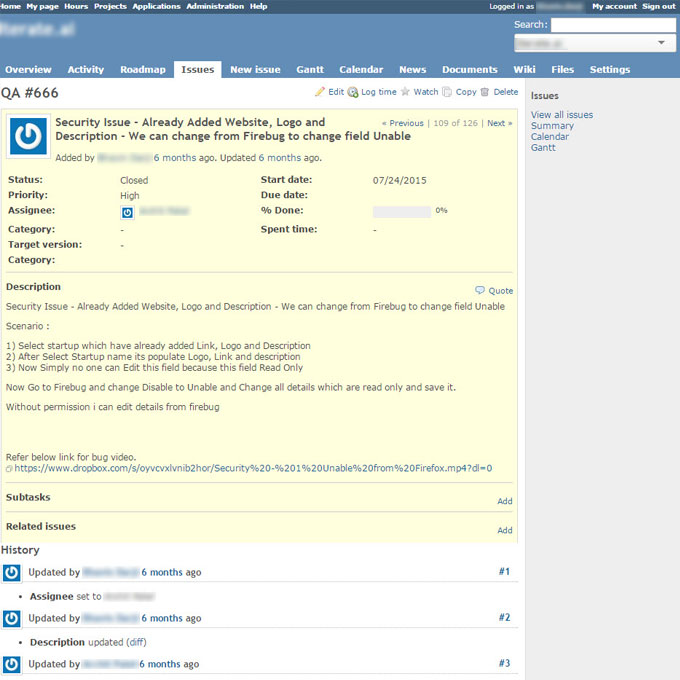Click the Copy pages icon

447,92
